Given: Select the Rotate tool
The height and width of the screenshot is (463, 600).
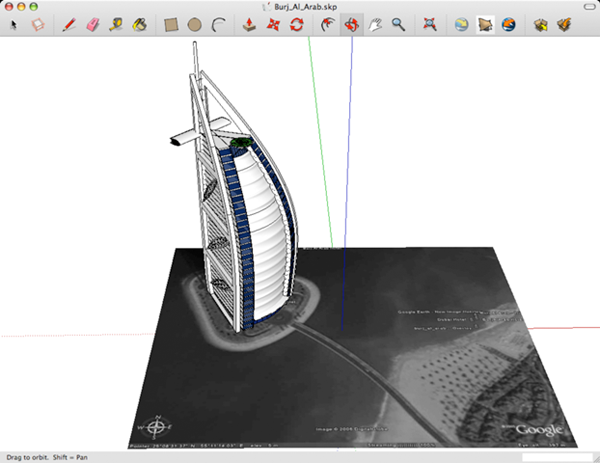Looking at the screenshot, I should click(296, 24).
